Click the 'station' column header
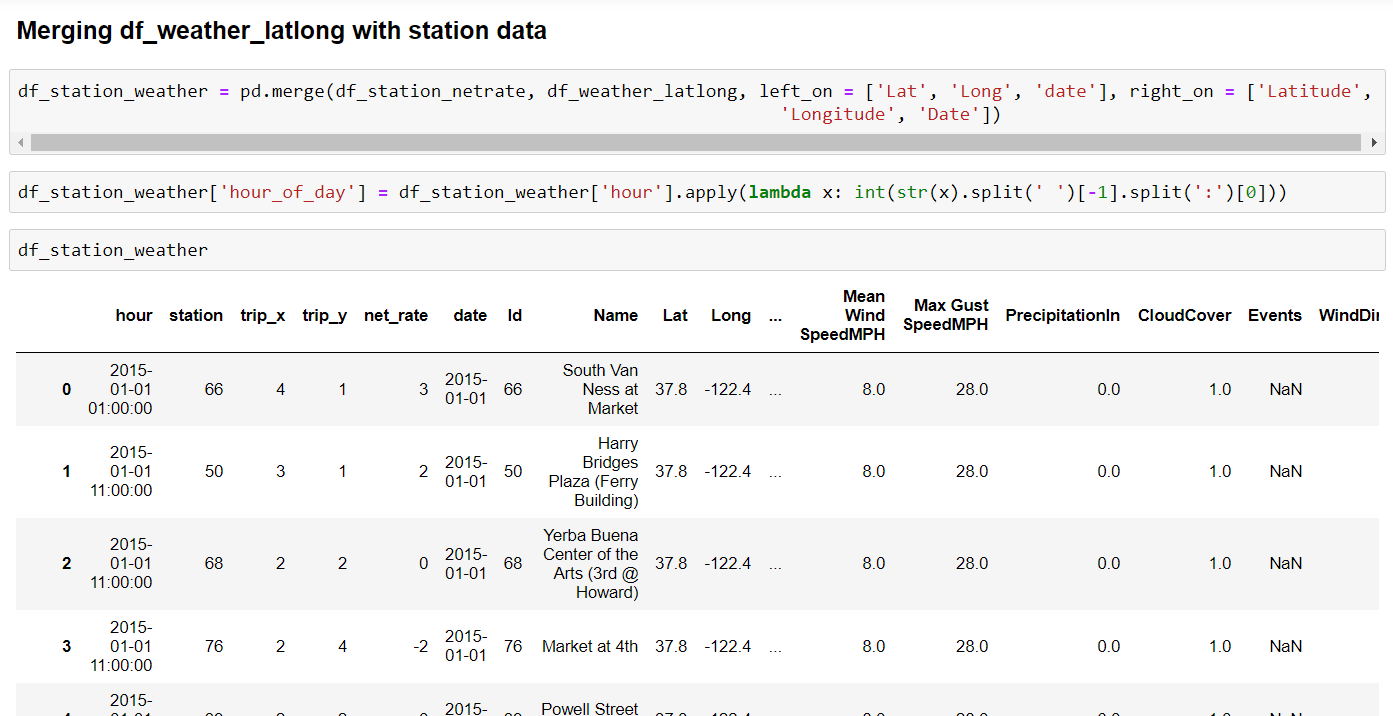The image size is (1393, 716). 196,316
